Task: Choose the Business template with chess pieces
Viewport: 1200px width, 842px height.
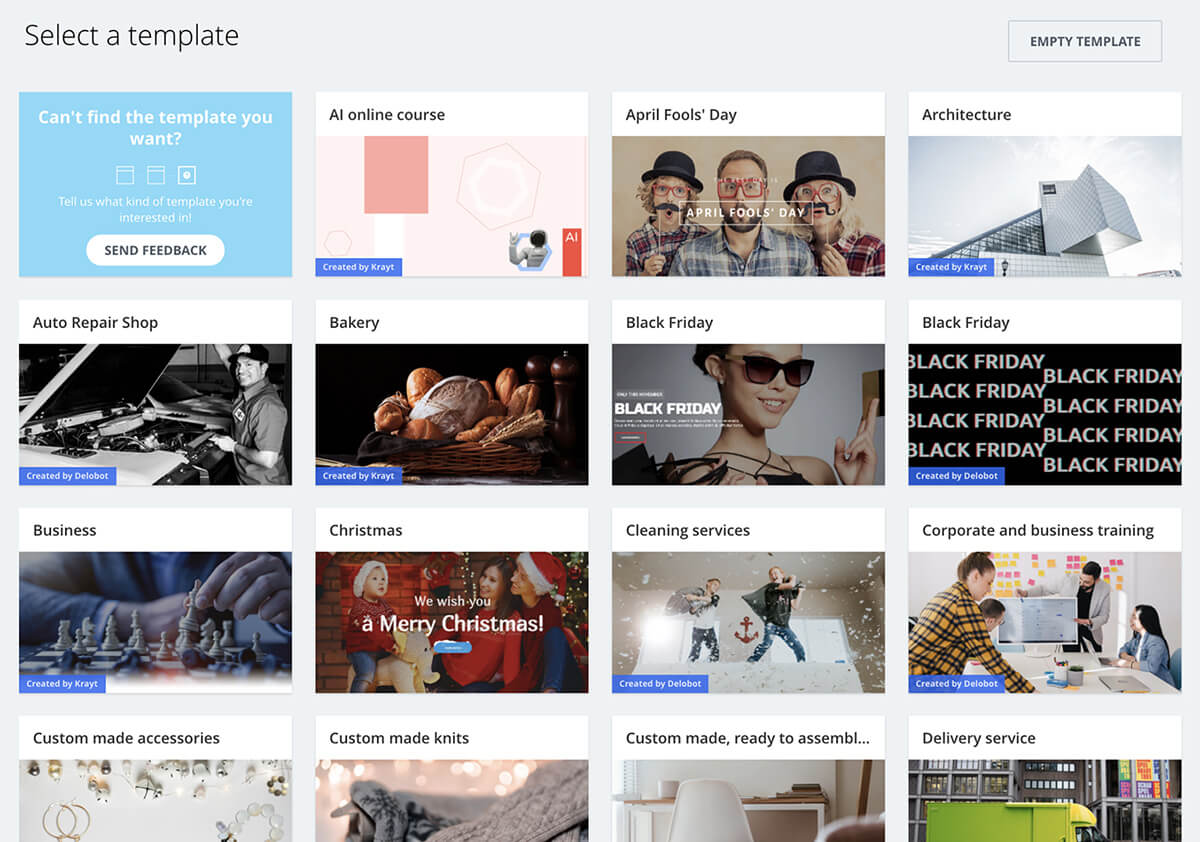Action: click(155, 621)
